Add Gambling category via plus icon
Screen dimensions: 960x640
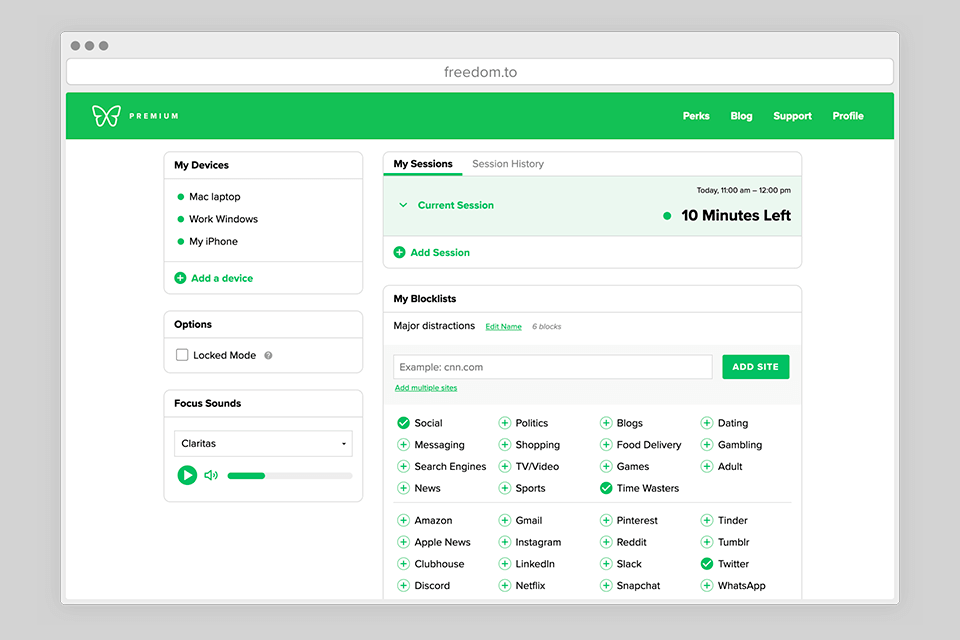coord(707,445)
